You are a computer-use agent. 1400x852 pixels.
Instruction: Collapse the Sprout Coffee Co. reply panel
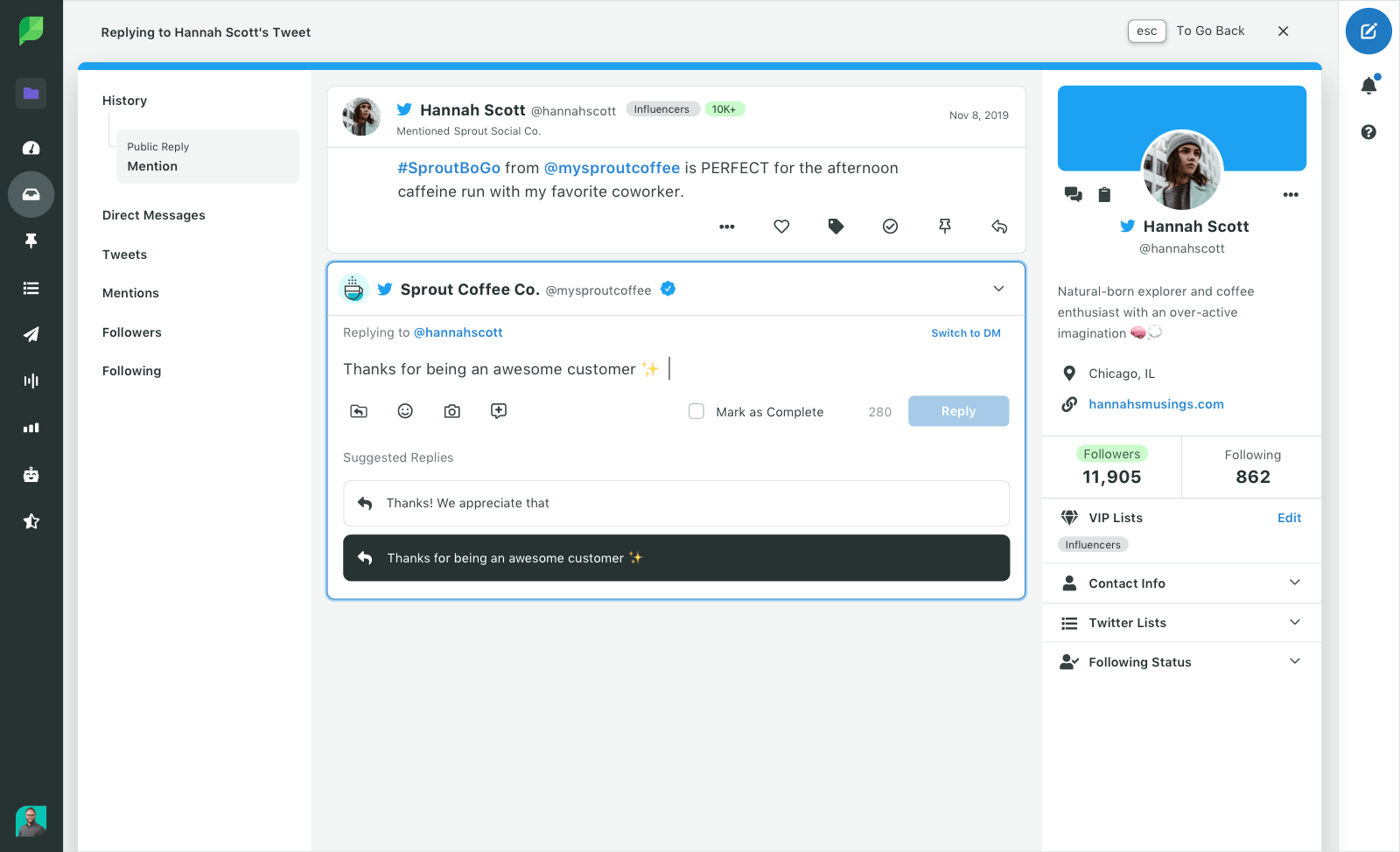(x=997, y=289)
